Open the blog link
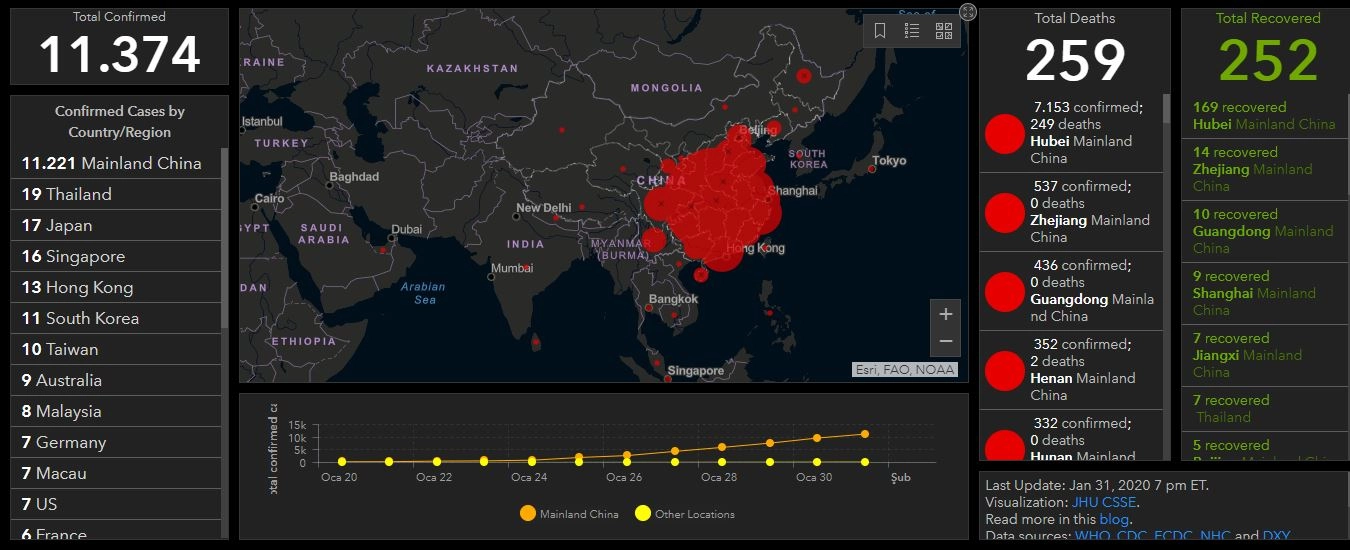This screenshot has width=1350, height=550. pos(1113,519)
